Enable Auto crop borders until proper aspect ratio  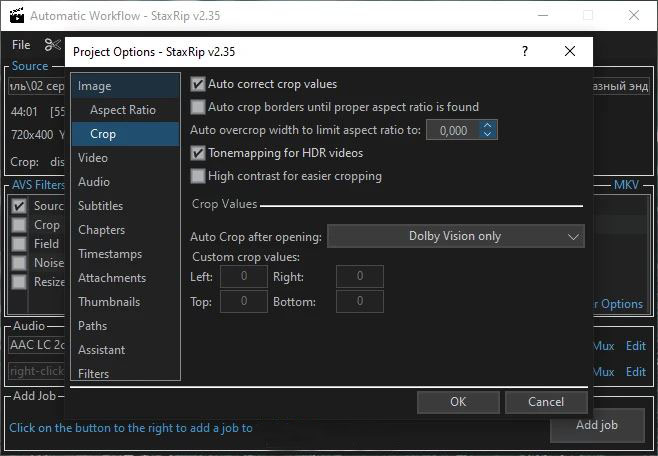click(x=198, y=107)
